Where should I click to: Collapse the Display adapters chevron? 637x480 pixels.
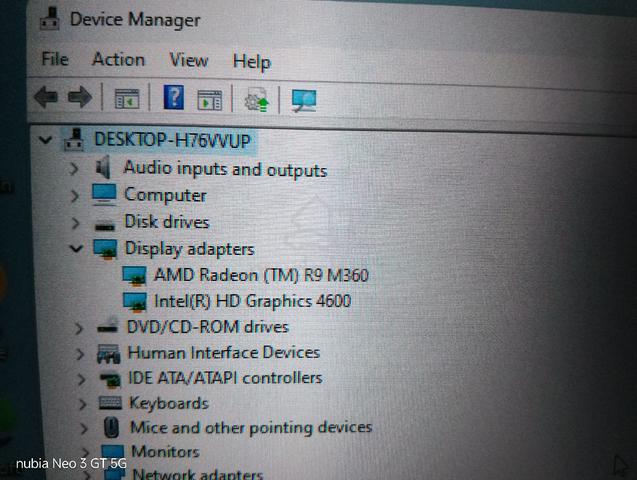click(76, 248)
